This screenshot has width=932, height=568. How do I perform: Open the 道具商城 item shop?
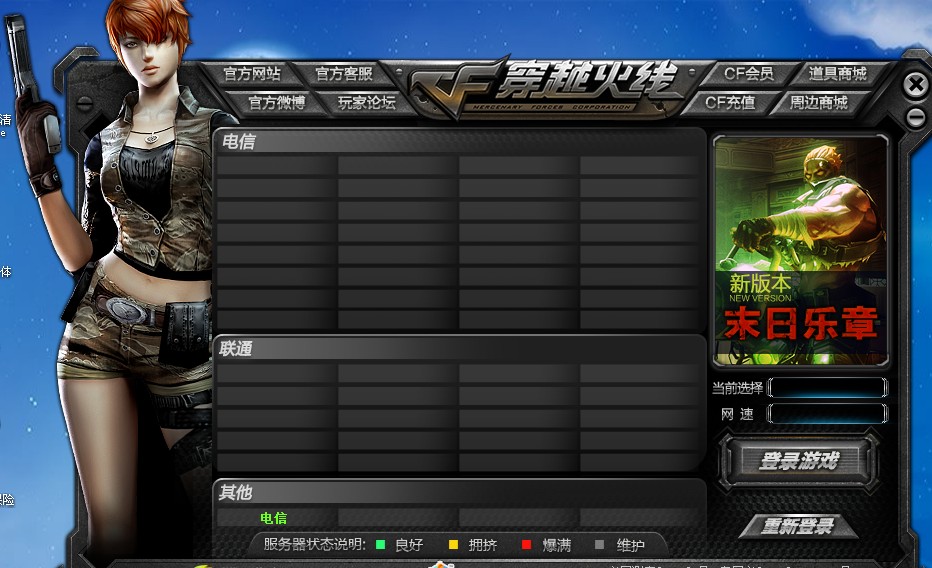pos(837,74)
